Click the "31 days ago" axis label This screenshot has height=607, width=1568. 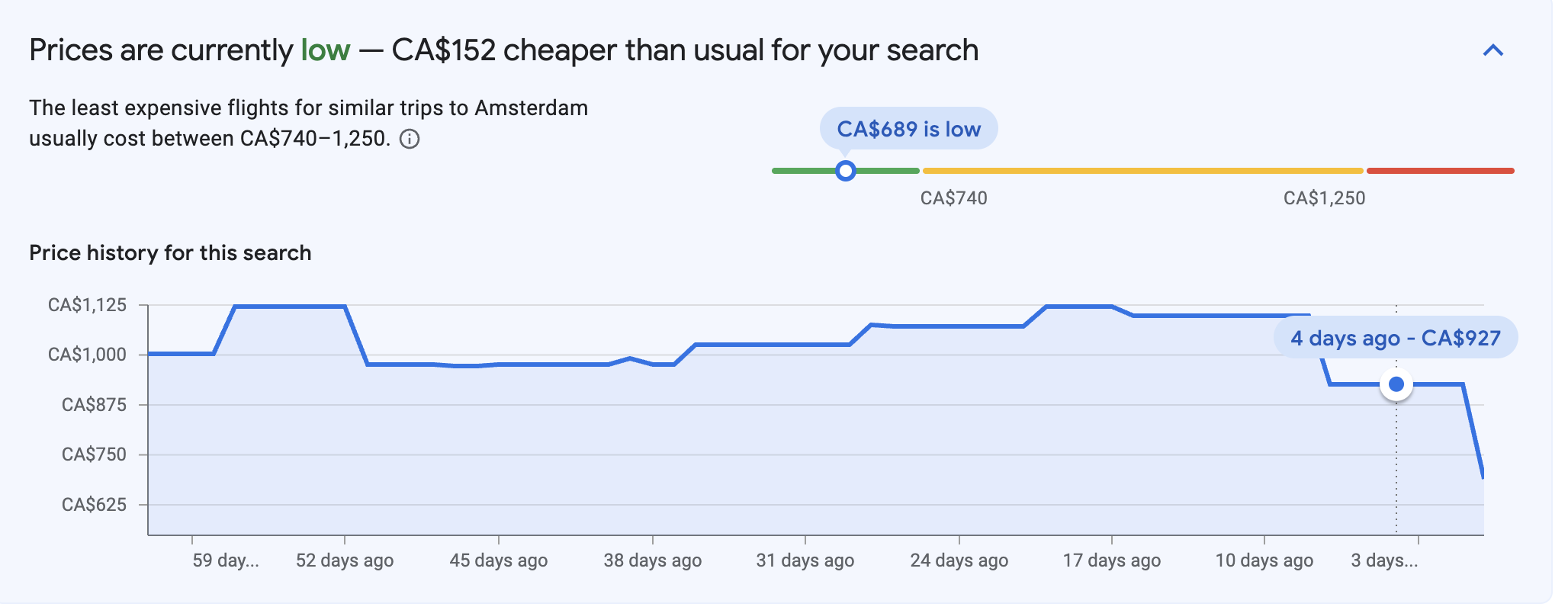click(x=805, y=560)
